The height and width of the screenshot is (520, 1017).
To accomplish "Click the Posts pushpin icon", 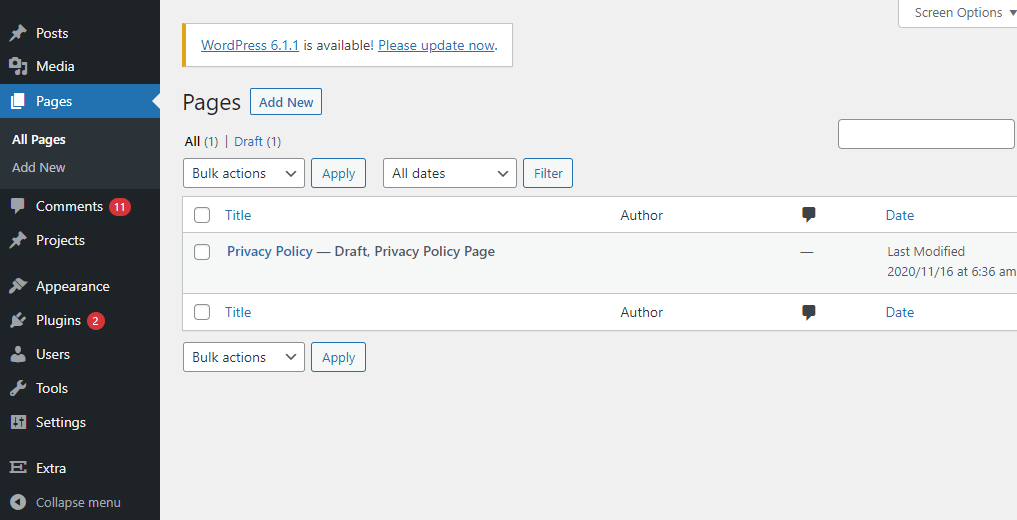I will pyautogui.click(x=18, y=33).
